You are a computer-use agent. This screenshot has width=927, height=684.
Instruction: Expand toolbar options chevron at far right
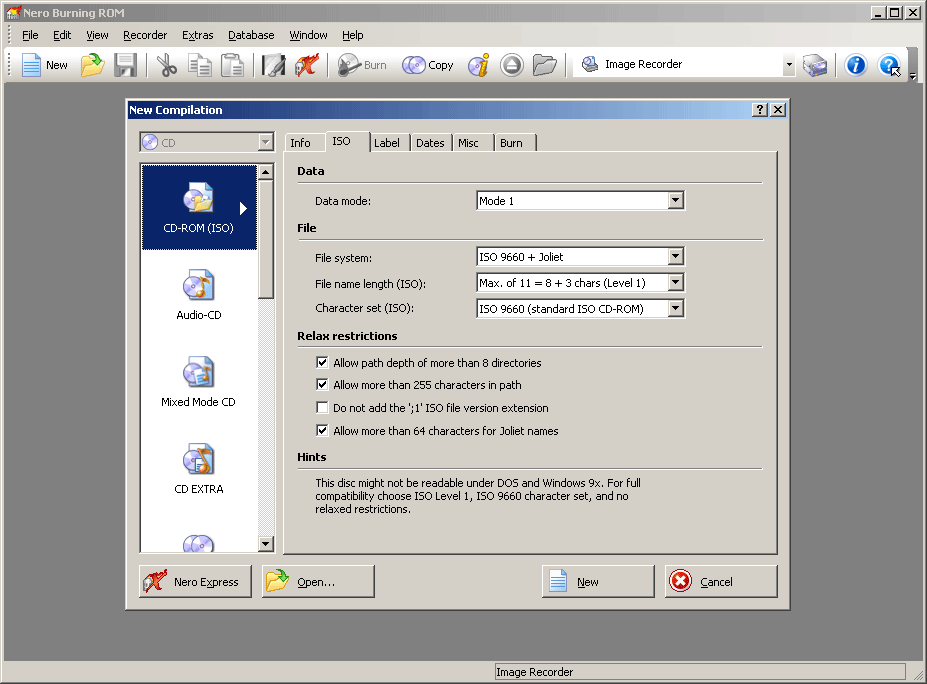(913, 76)
